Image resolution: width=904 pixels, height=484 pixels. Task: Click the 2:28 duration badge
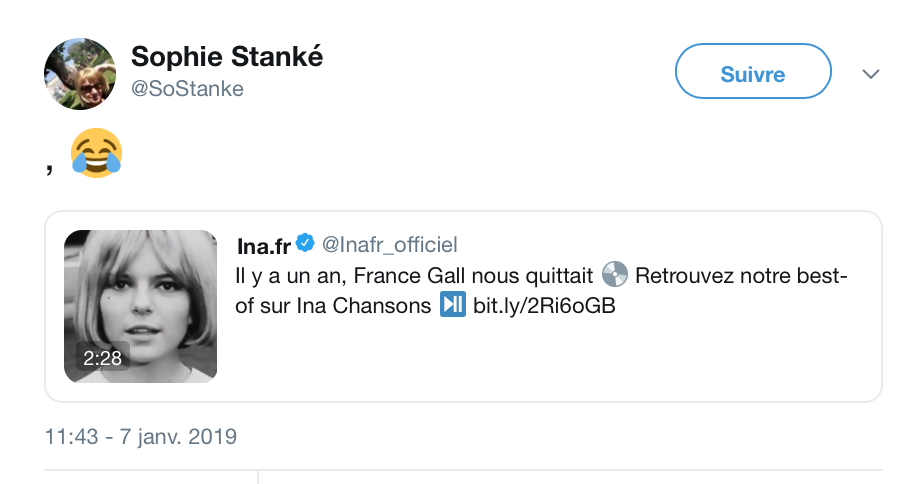tap(103, 358)
